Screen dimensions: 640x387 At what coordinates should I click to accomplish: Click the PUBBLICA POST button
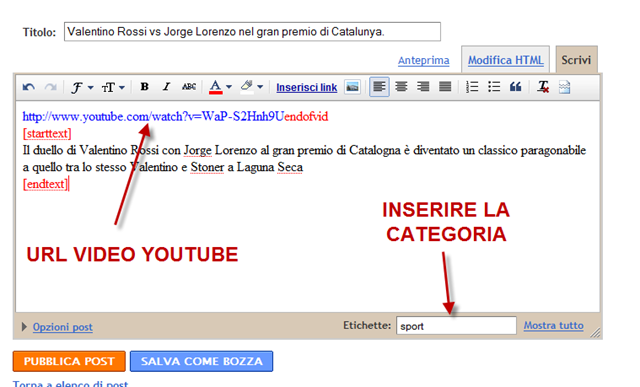[x=69, y=361]
